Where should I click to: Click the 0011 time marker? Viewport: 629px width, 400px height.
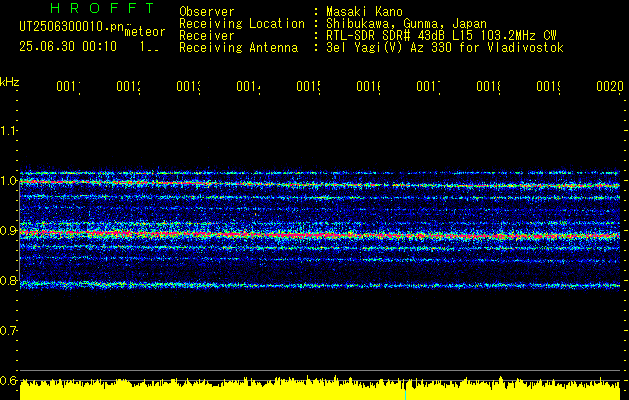(68, 86)
